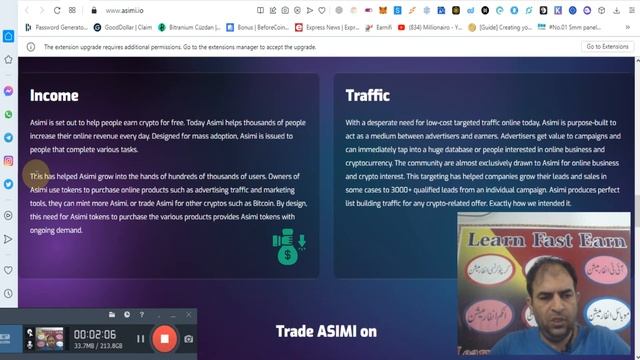Open the recorder output folder icon
Viewport: 640px width, 360px height.
tap(112, 315)
